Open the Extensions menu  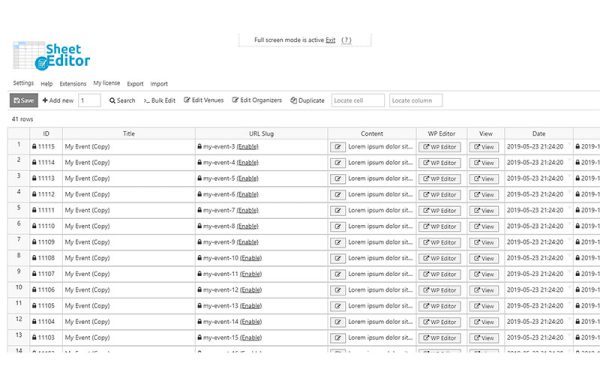[x=73, y=84]
